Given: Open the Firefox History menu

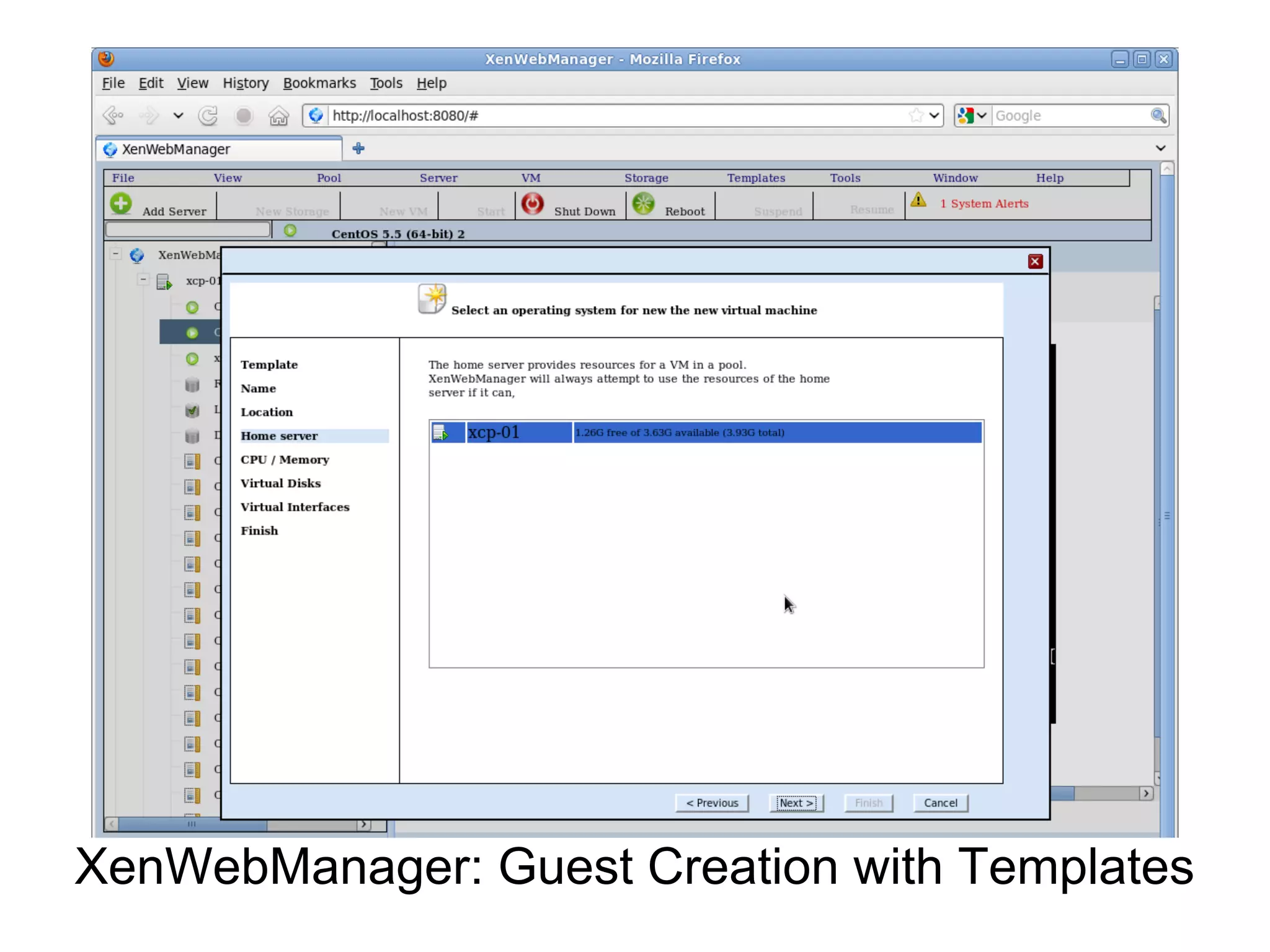Looking at the screenshot, I should click(x=246, y=83).
